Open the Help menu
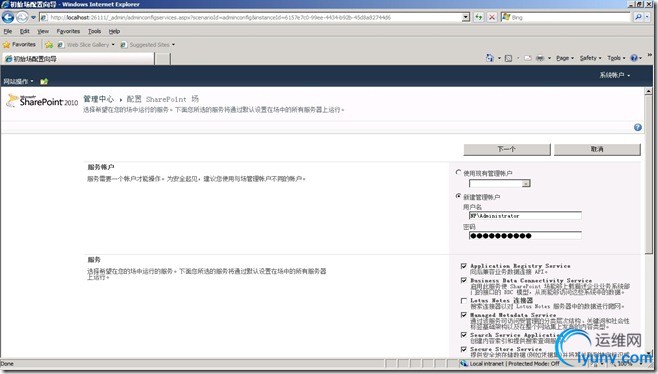Image resolution: width=658 pixels, height=374 pixels. (114, 31)
